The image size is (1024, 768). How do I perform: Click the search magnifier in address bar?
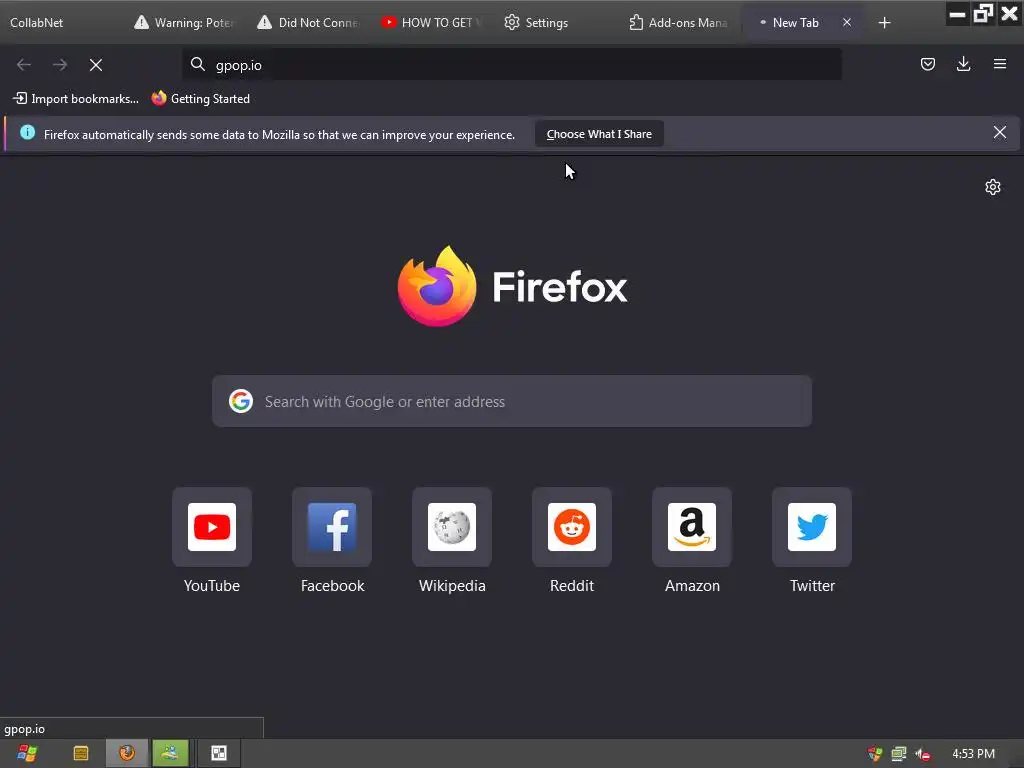click(197, 64)
